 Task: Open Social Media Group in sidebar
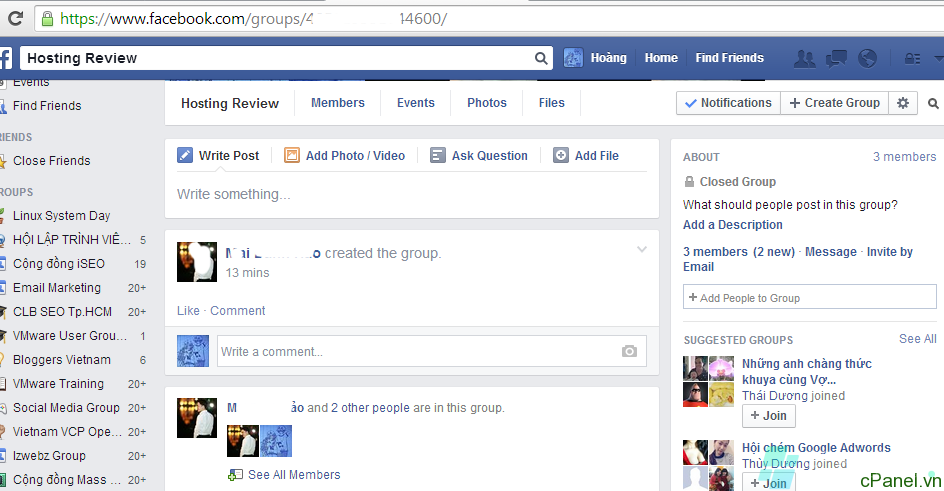[x=66, y=408]
